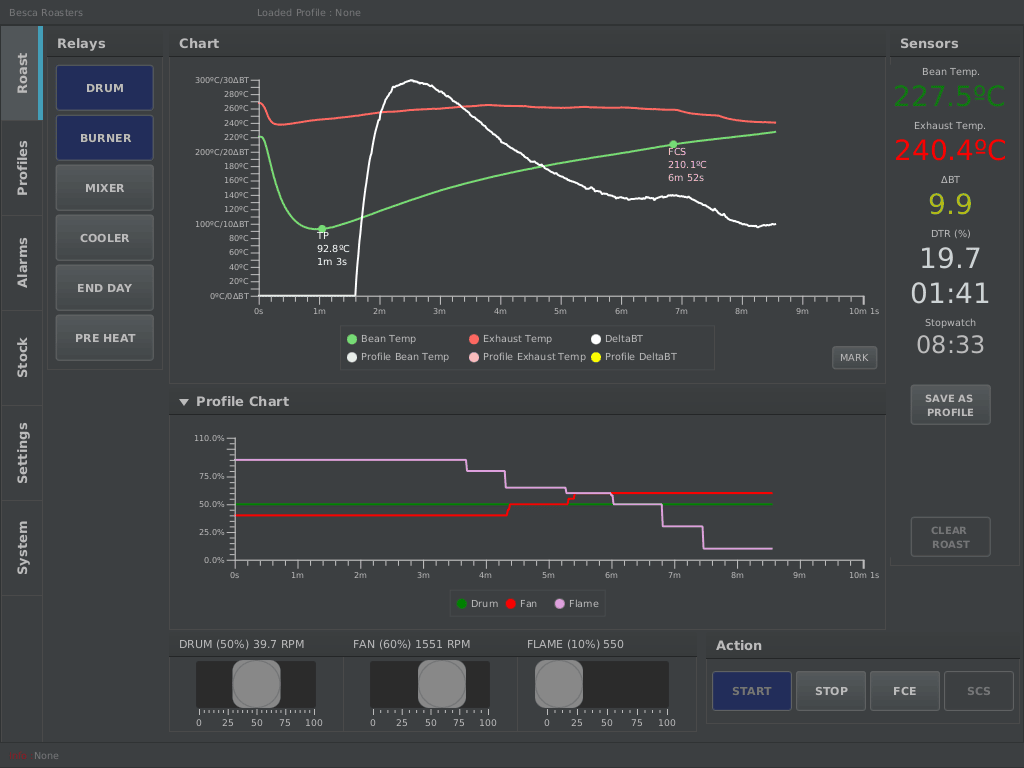Toggle the DRUM relay
Screen dimensions: 1024x768
coord(104,88)
